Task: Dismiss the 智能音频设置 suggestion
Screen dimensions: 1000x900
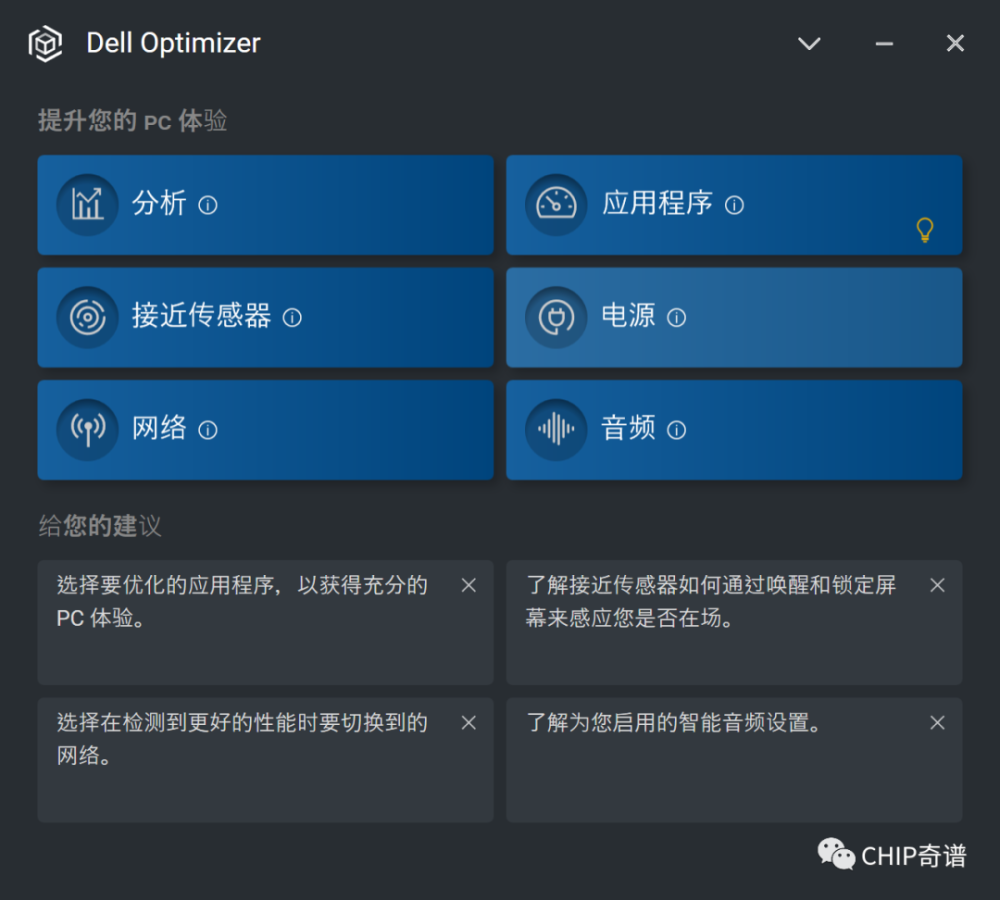Action: point(937,723)
